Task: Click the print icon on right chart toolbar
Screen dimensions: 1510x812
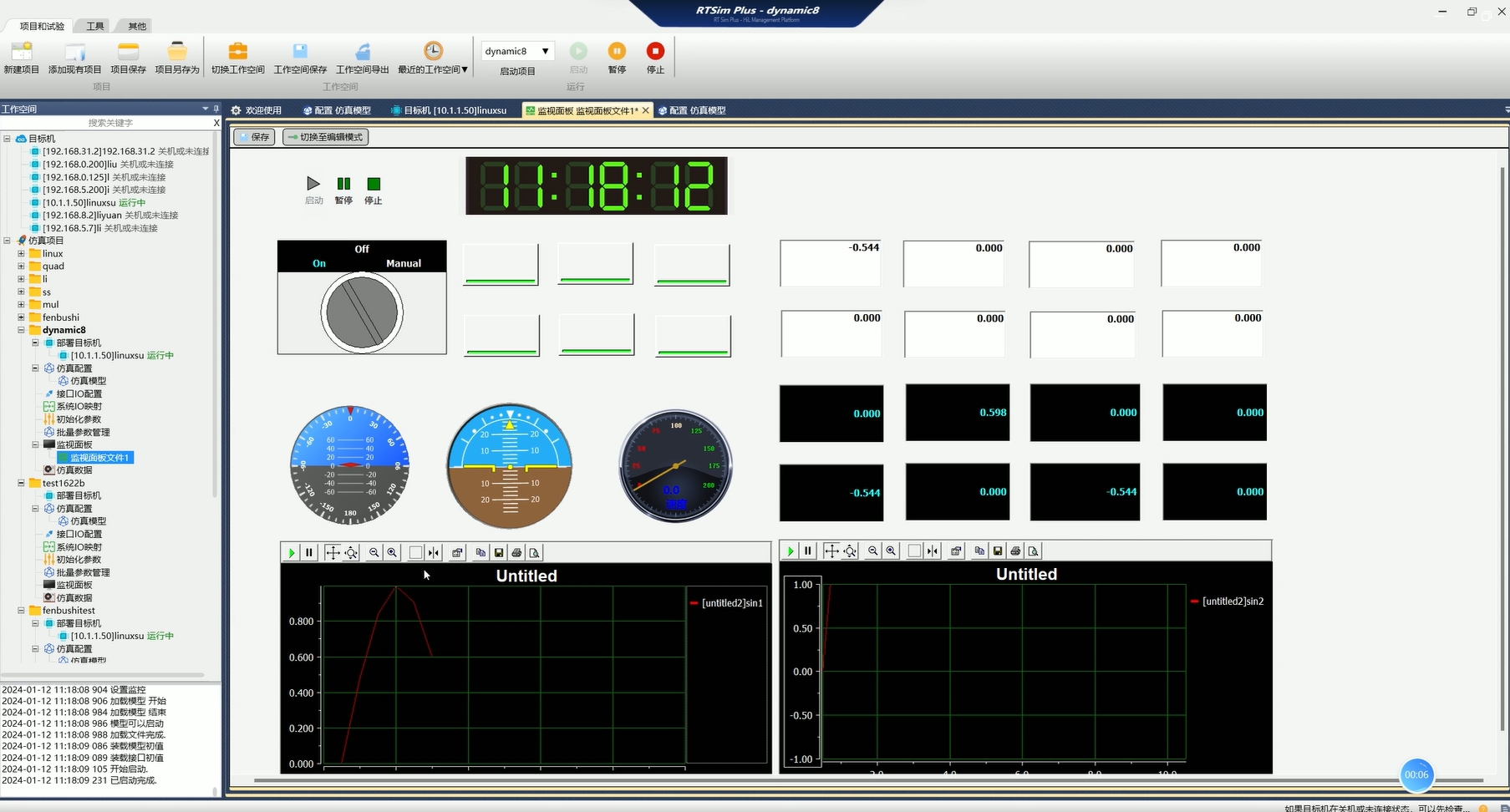Action: (1015, 551)
